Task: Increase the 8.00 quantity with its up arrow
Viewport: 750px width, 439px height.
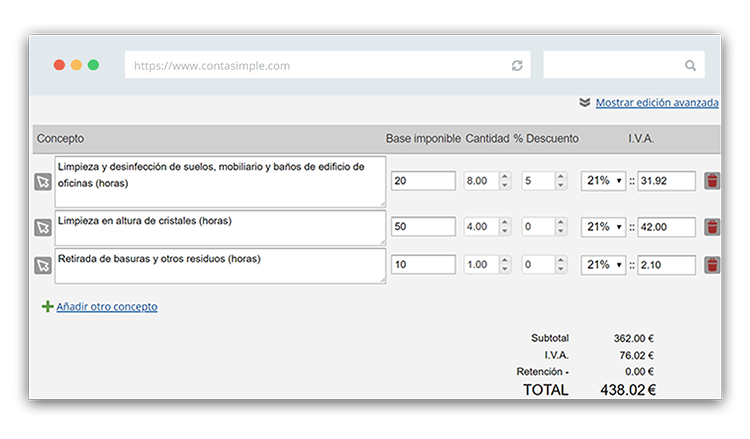Action: tap(505, 176)
